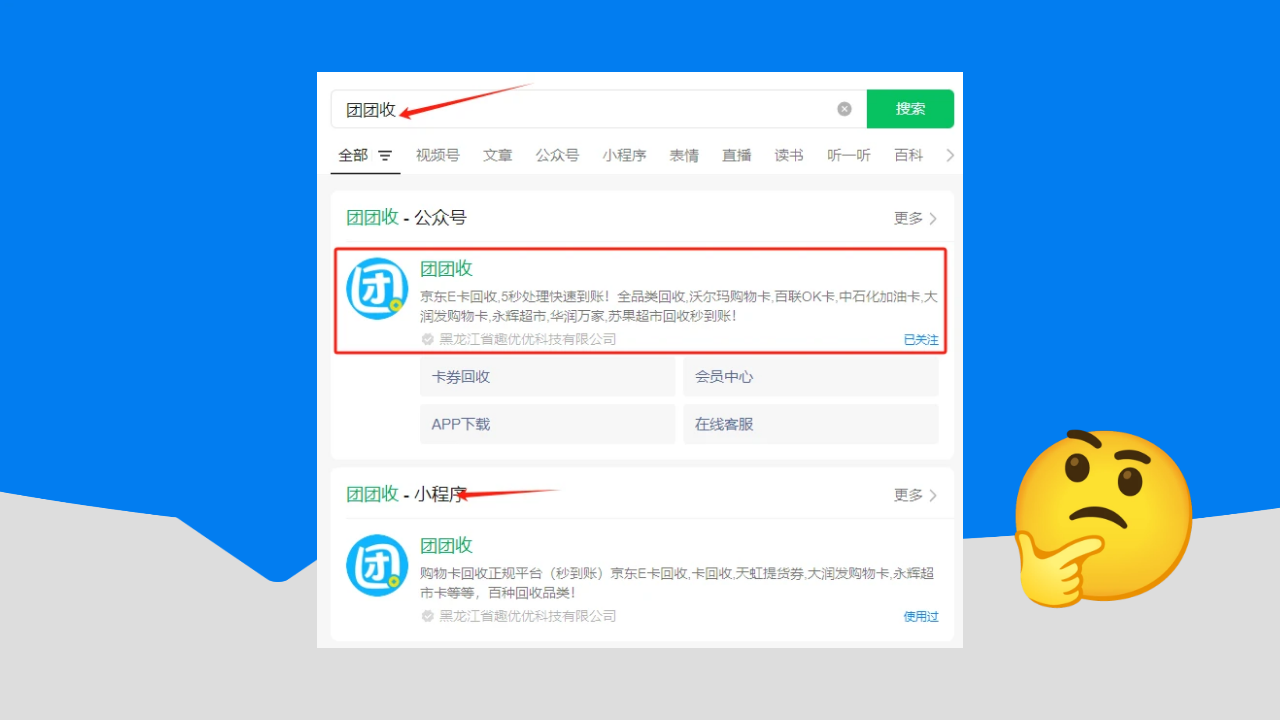Open the 团团收 小程序 title link
This screenshot has width=1280, height=720.
446,546
